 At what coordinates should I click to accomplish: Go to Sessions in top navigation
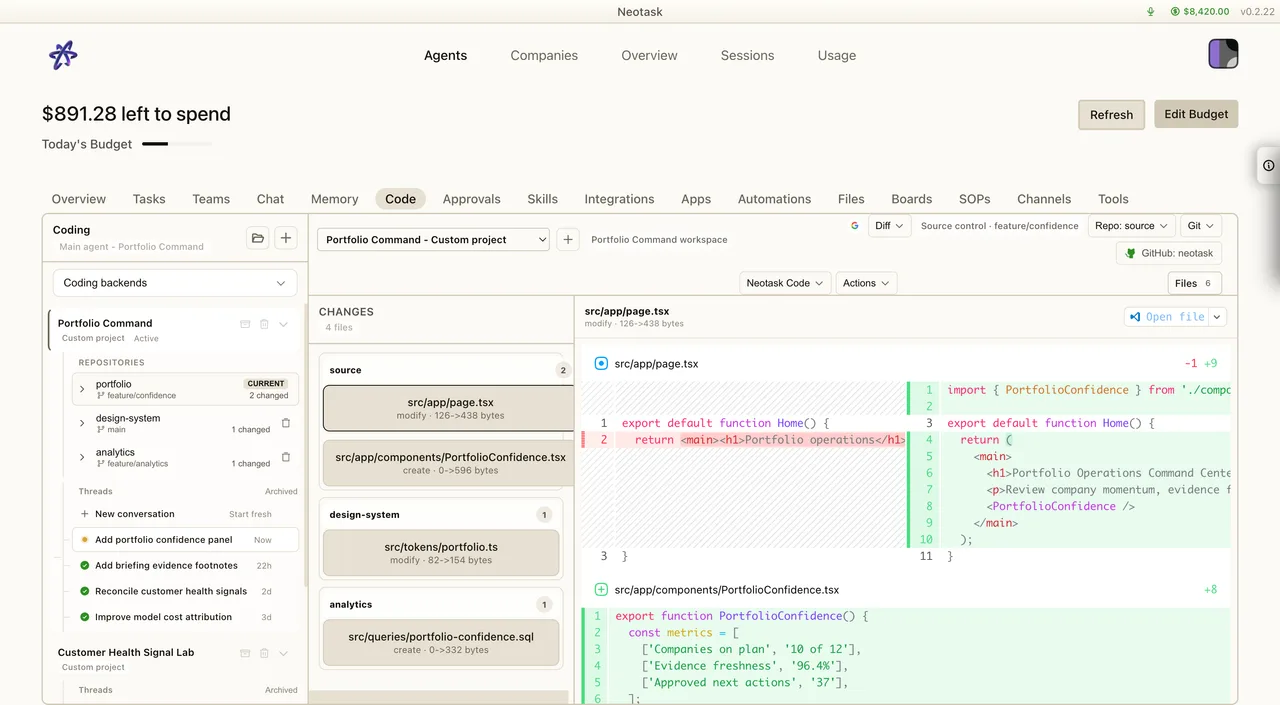click(747, 56)
